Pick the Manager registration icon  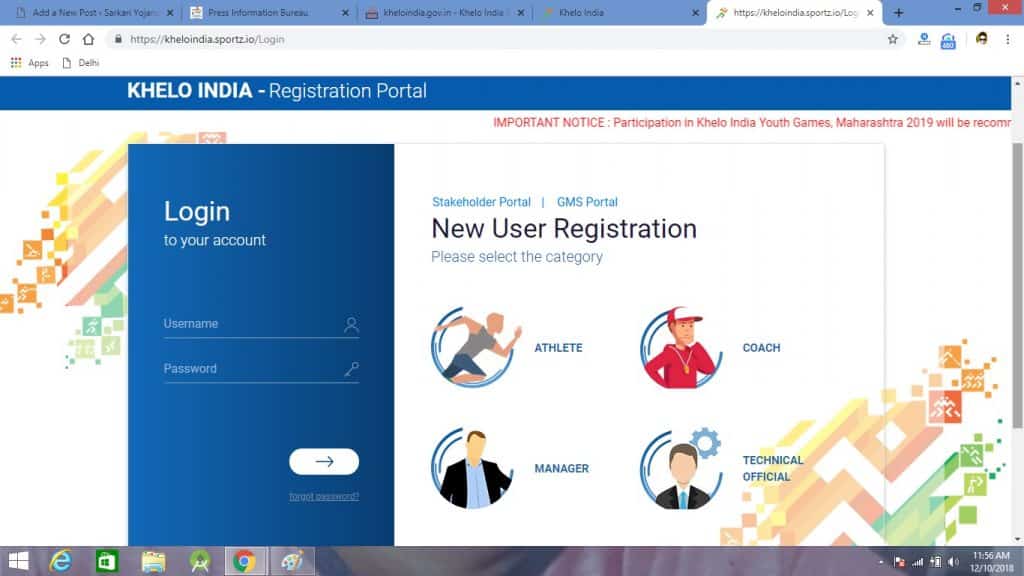coord(472,468)
